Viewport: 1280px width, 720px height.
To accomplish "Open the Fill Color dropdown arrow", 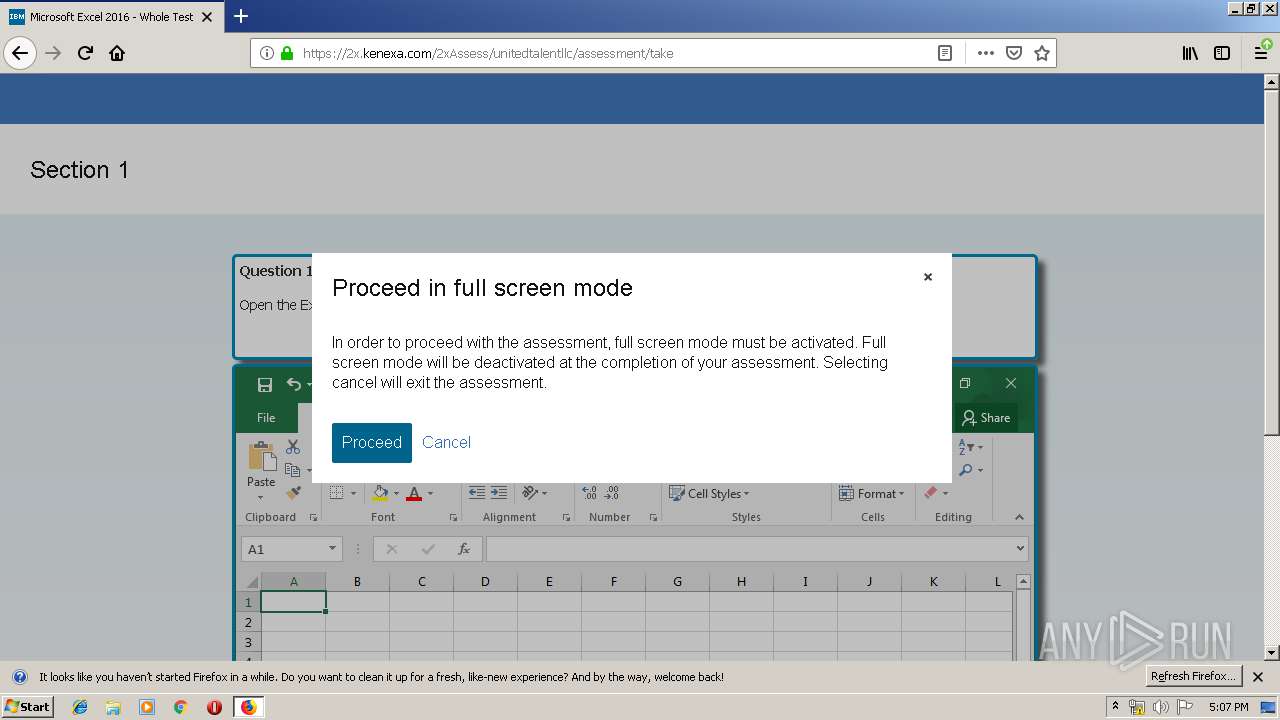I will [396, 494].
